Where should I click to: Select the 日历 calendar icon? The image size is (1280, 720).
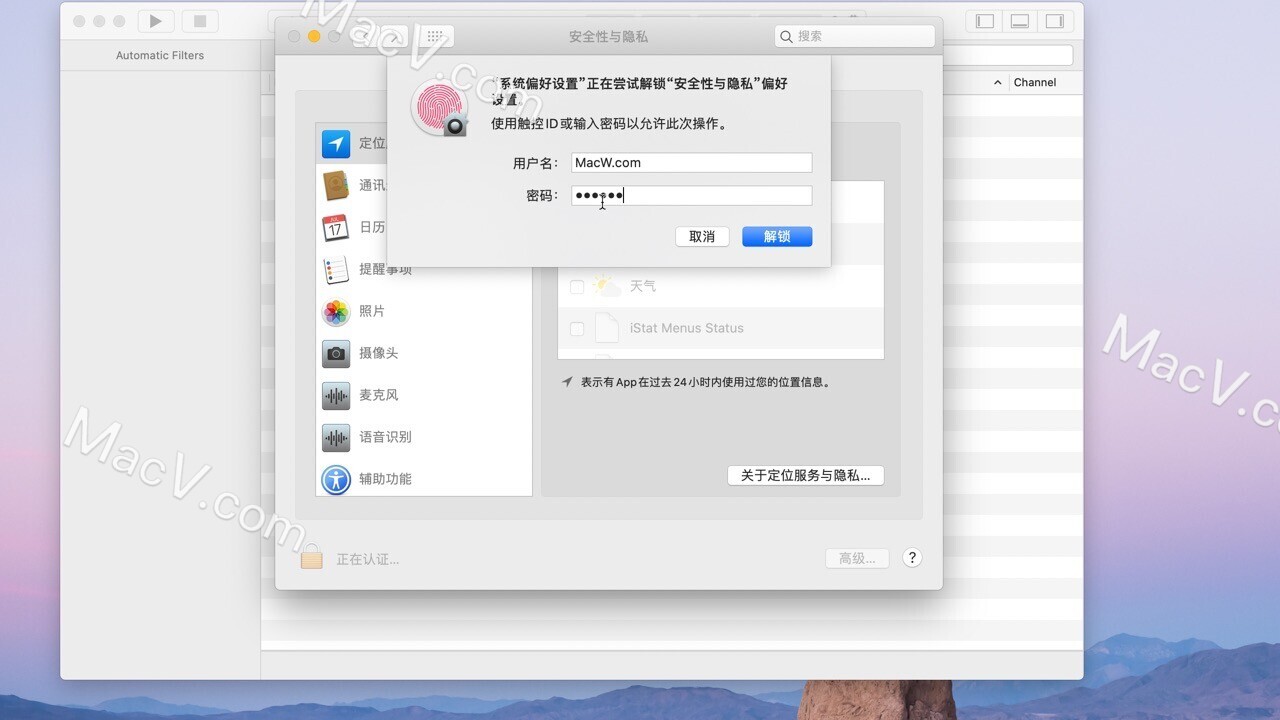click(x=336, y=228)
